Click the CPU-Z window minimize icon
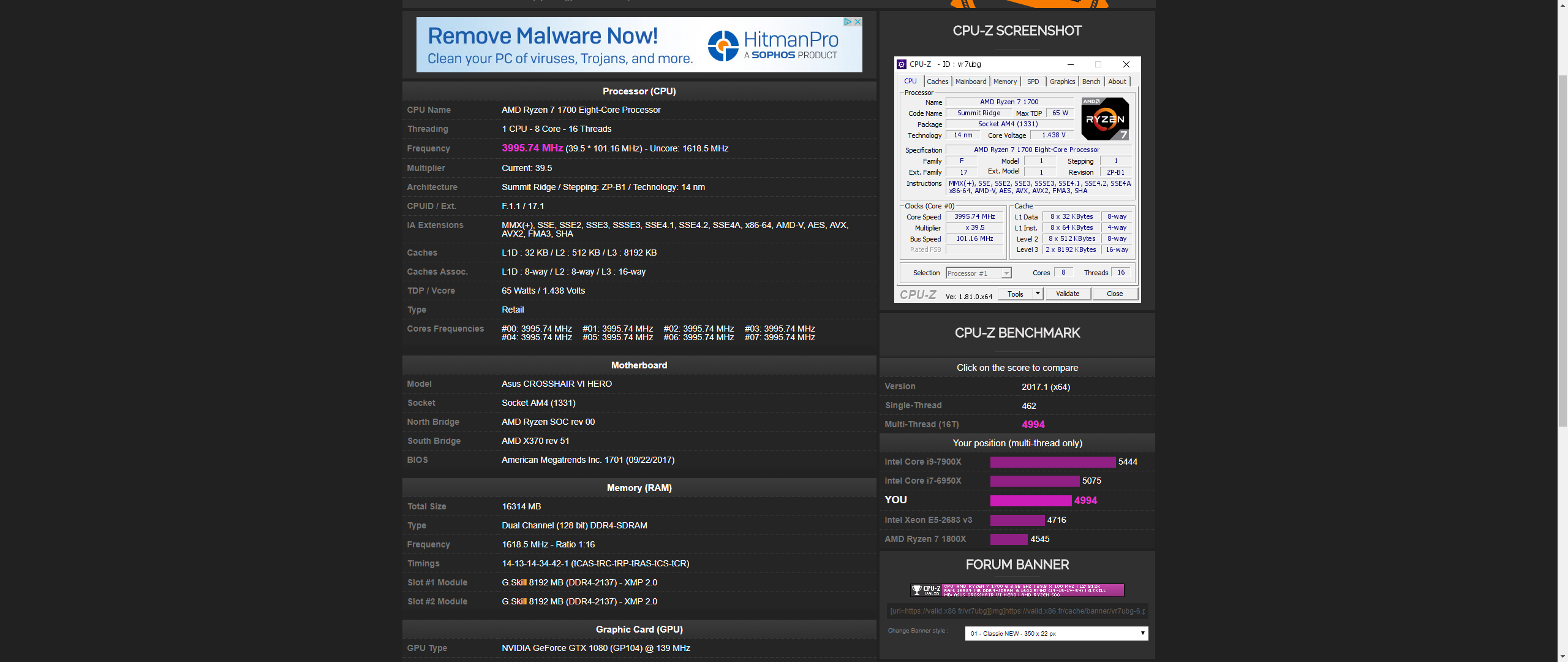This screenshot has height=662, width=1568. coord(1071,64)
